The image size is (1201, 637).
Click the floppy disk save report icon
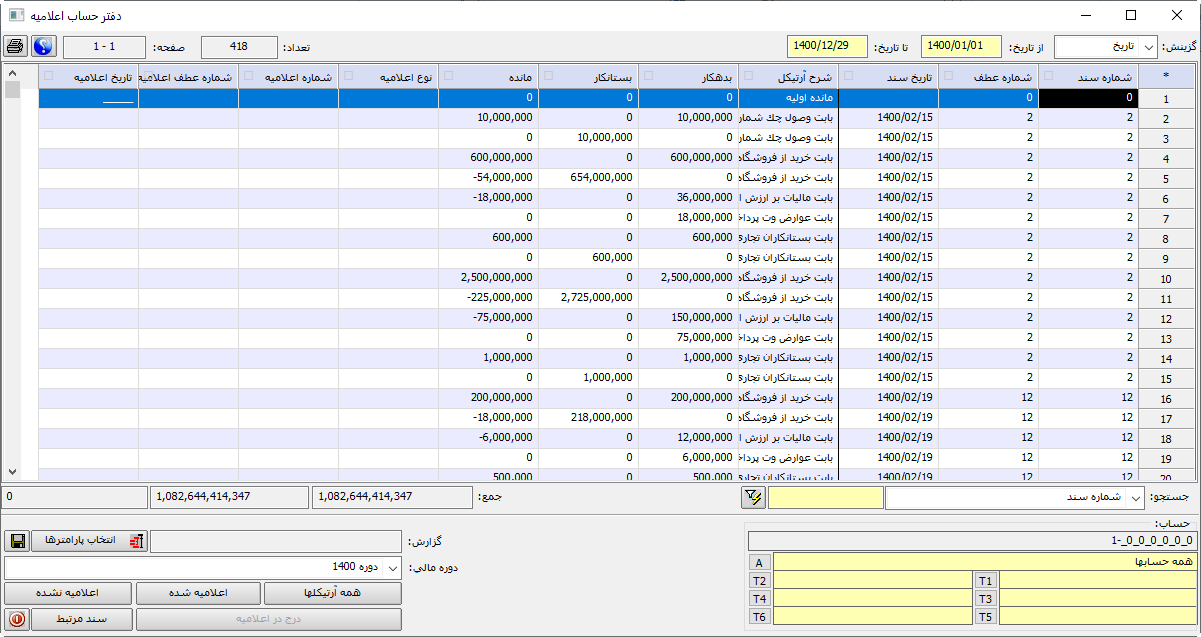pyautogui.click(x=17, y=541)
